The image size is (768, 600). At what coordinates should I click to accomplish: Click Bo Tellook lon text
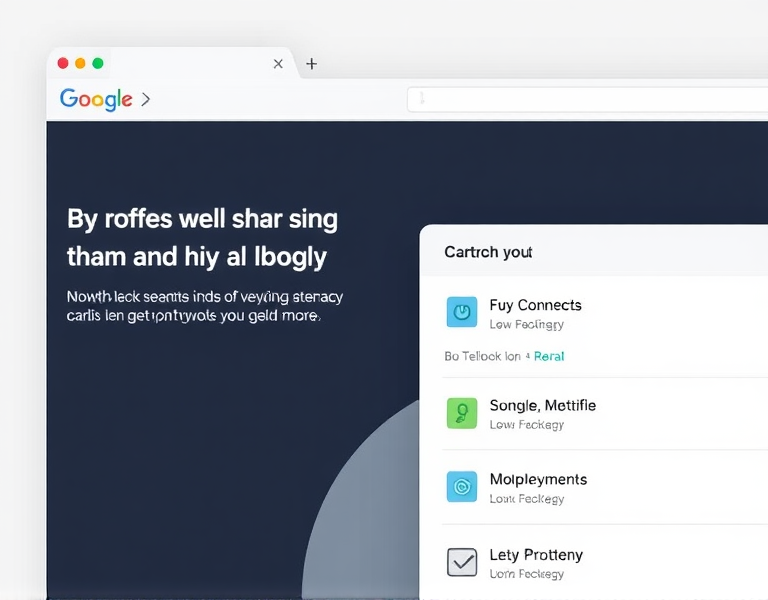(482, 357)
